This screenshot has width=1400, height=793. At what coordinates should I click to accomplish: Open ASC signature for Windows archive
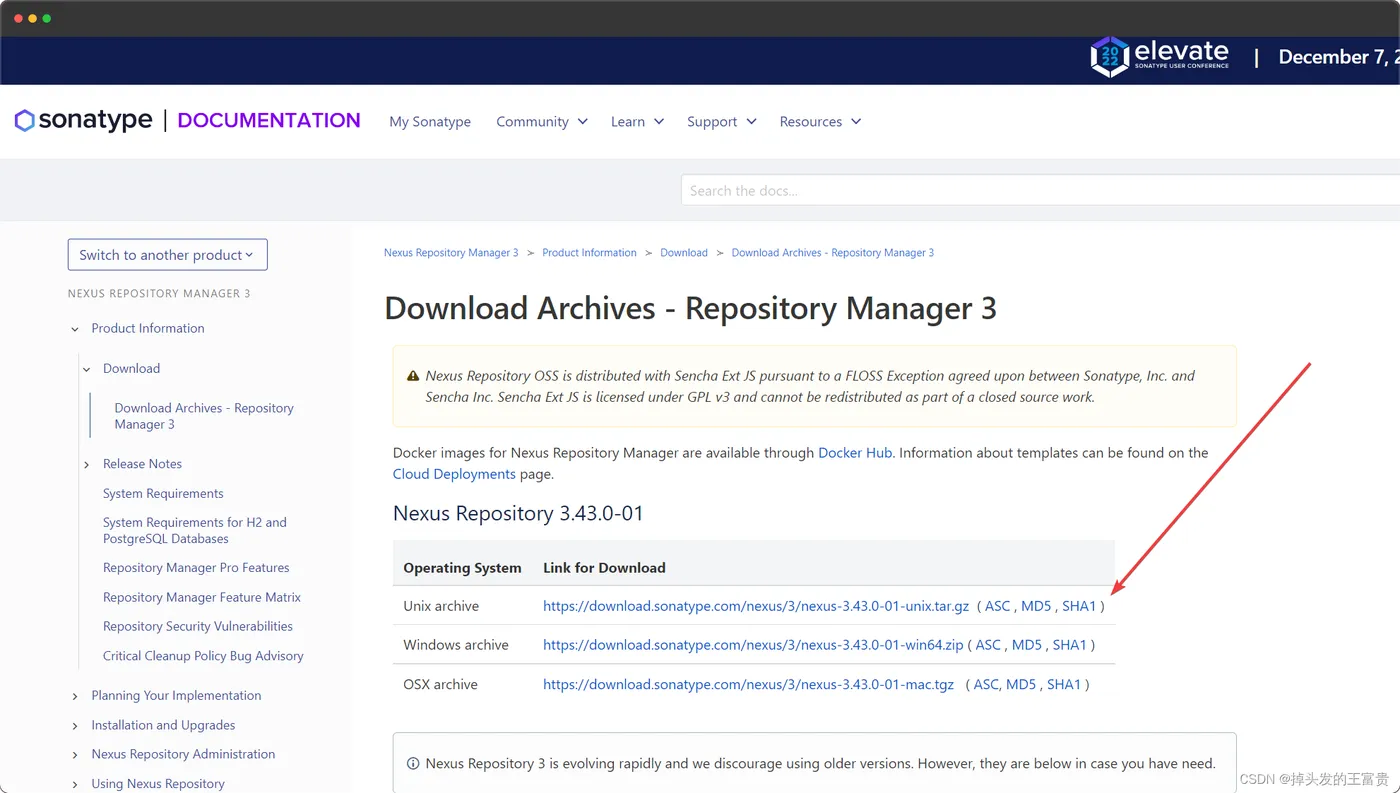click(988, 645)
